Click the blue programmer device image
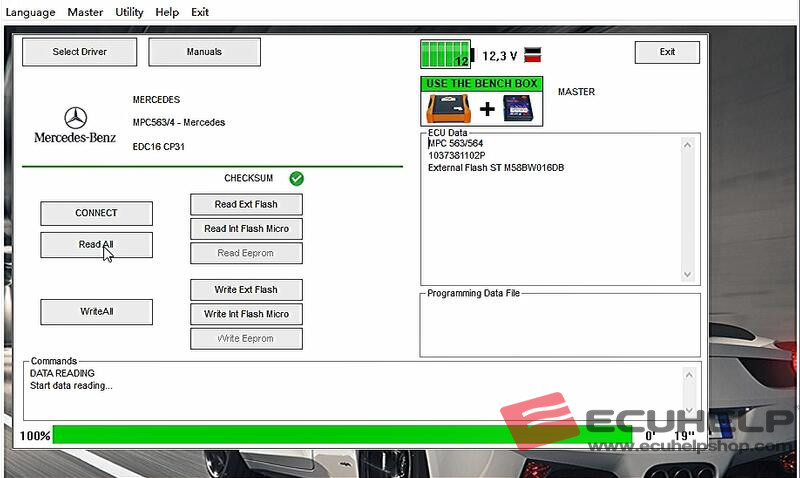This screenshot has height=478, width=800. (518, 109)
